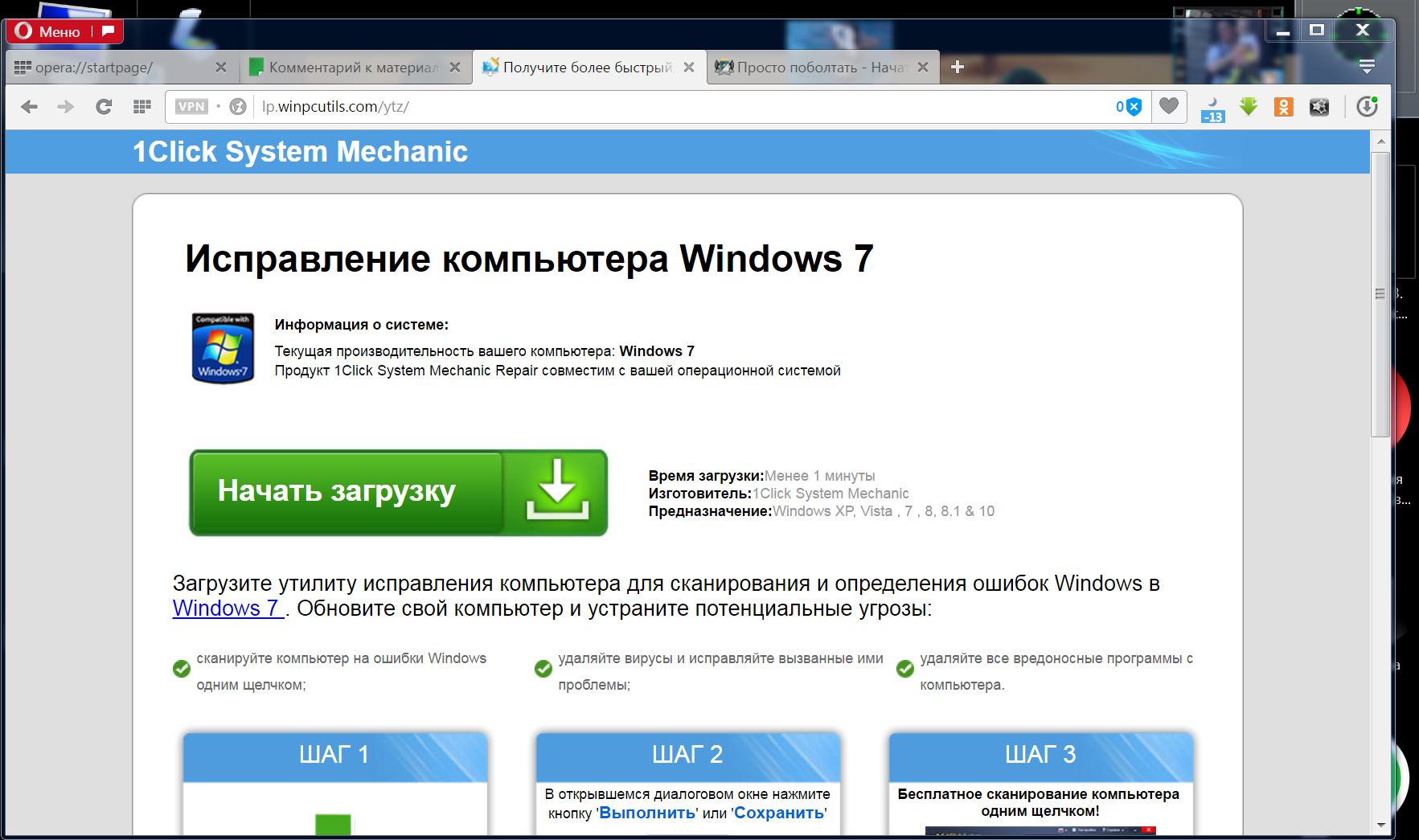The image size is (1419, 840).
Task: Open the dark extension icon next to Odnoklassniki
Action: (1319, 107)
